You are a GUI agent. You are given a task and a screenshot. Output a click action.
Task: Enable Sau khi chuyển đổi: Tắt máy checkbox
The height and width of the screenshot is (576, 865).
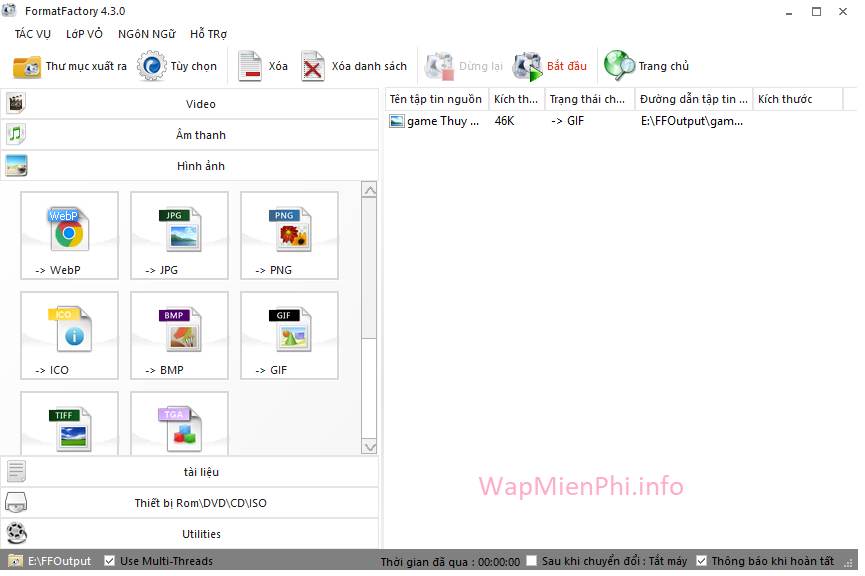pos(531,561)
